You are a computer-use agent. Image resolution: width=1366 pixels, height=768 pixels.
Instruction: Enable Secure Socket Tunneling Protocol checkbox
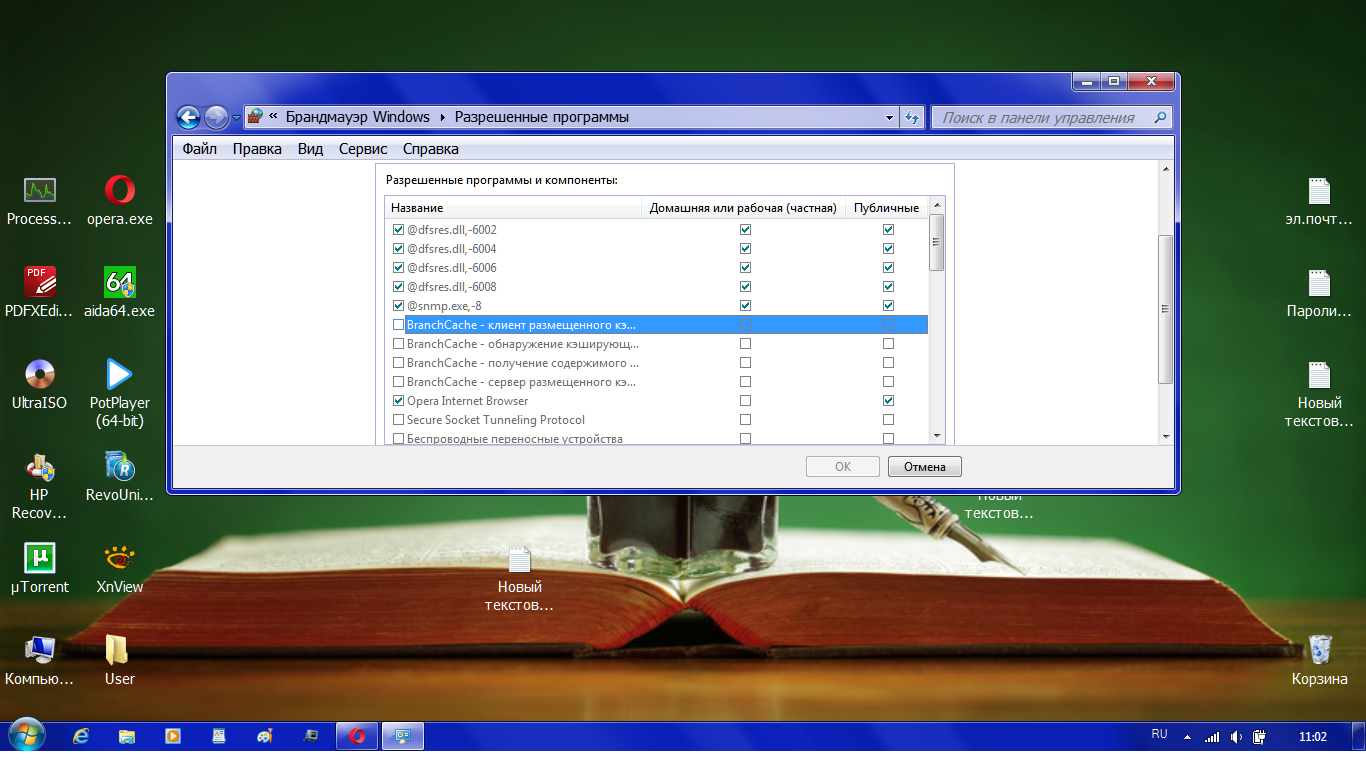399,420
